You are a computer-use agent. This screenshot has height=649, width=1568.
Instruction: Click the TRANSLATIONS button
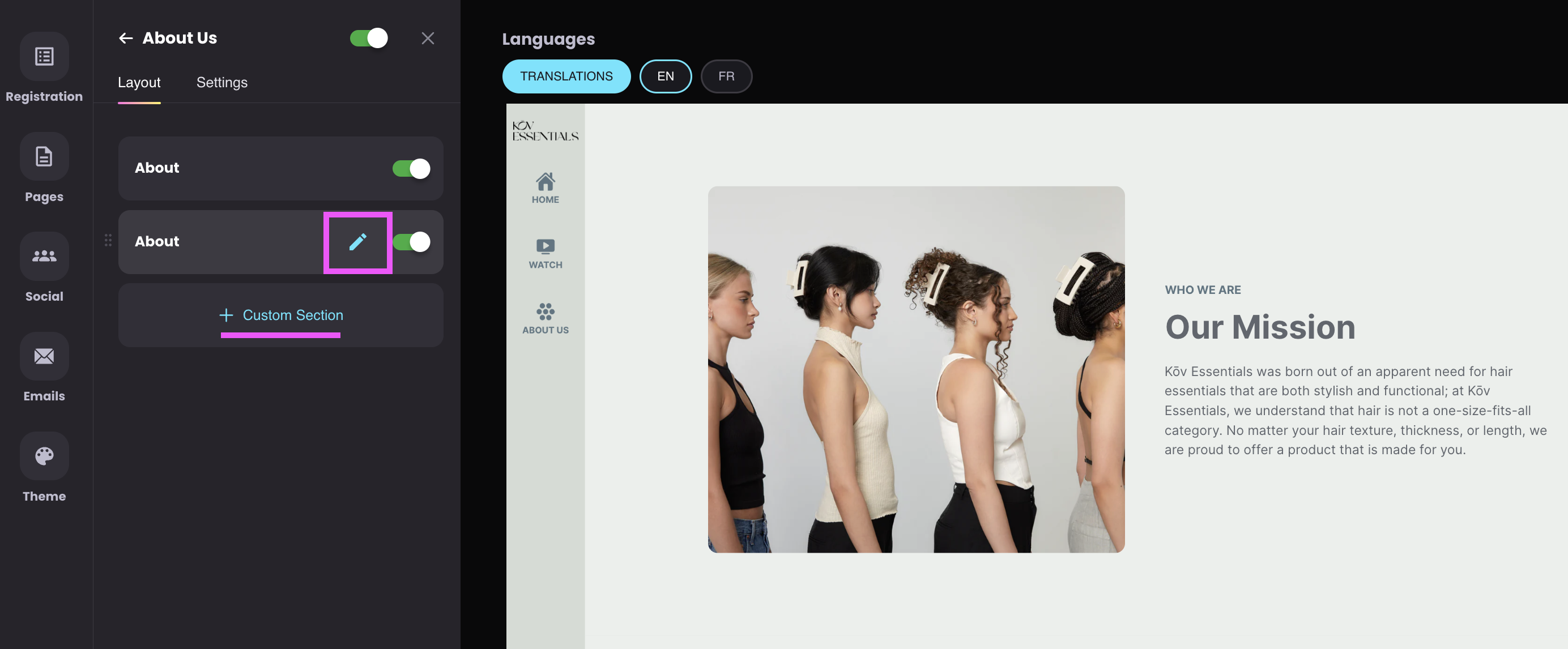(566, 76)
